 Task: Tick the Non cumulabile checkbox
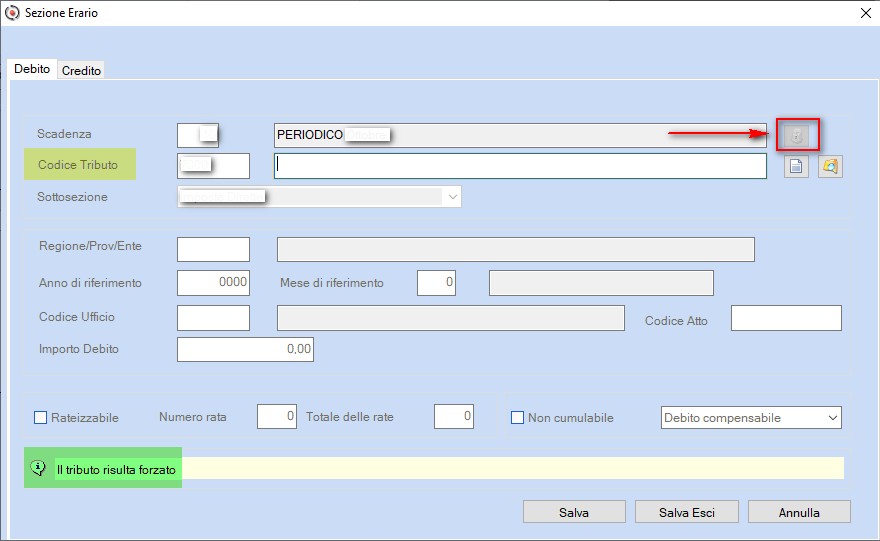pos(517,417)
